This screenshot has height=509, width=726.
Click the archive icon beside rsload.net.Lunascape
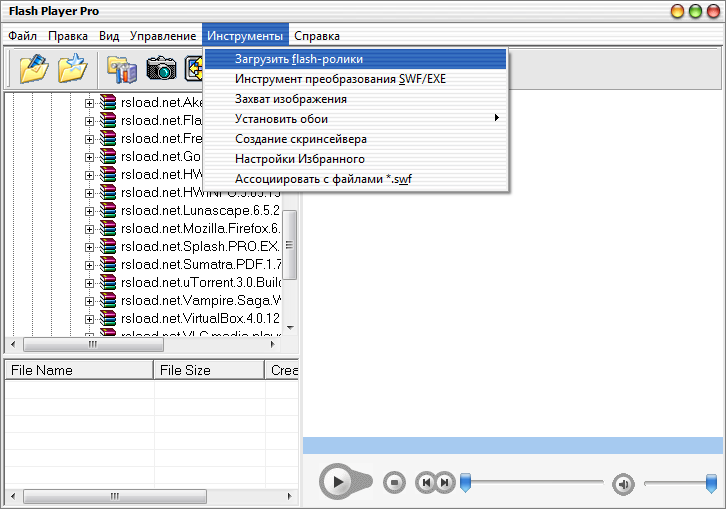[108, 211]
